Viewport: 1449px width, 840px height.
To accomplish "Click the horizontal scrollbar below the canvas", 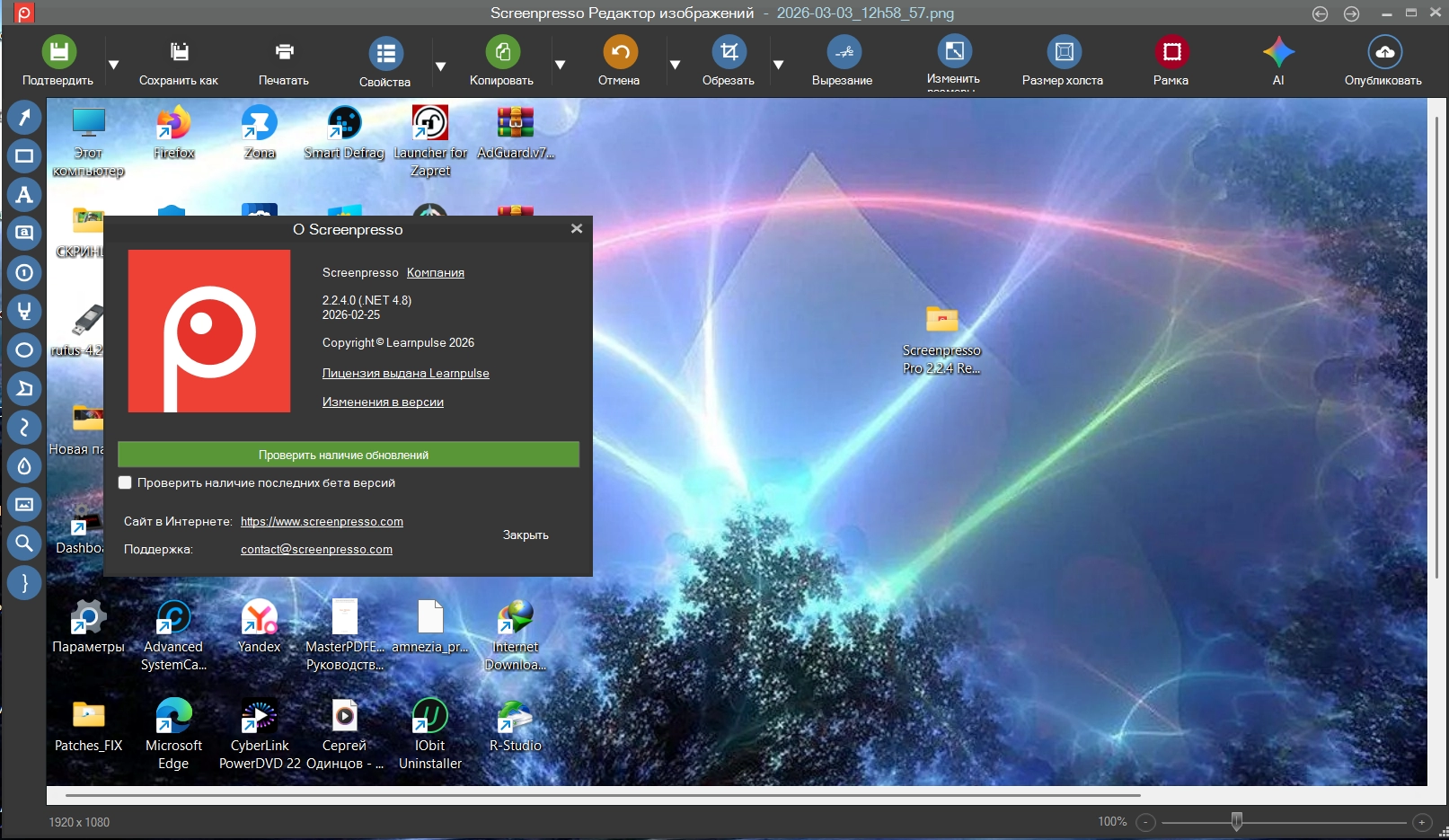I will click(x=603, y=795).
